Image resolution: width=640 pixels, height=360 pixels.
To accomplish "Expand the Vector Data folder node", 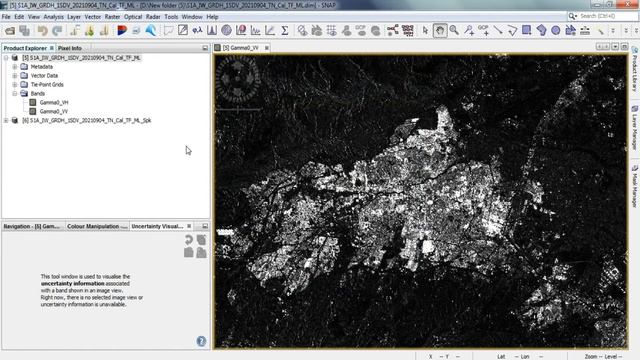I will (x=15, y=76).
